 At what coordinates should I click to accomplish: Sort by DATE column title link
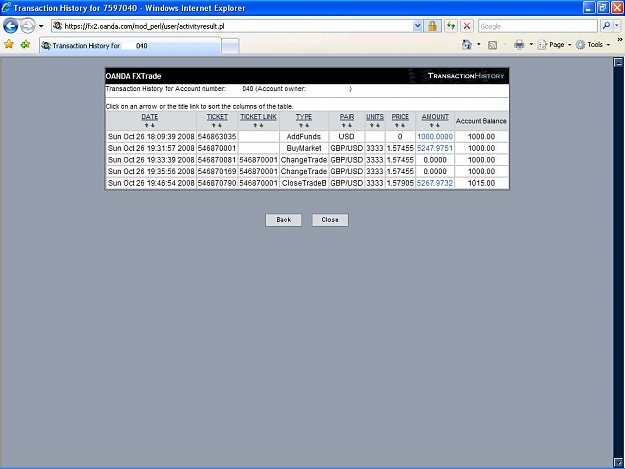pos(149,117)
